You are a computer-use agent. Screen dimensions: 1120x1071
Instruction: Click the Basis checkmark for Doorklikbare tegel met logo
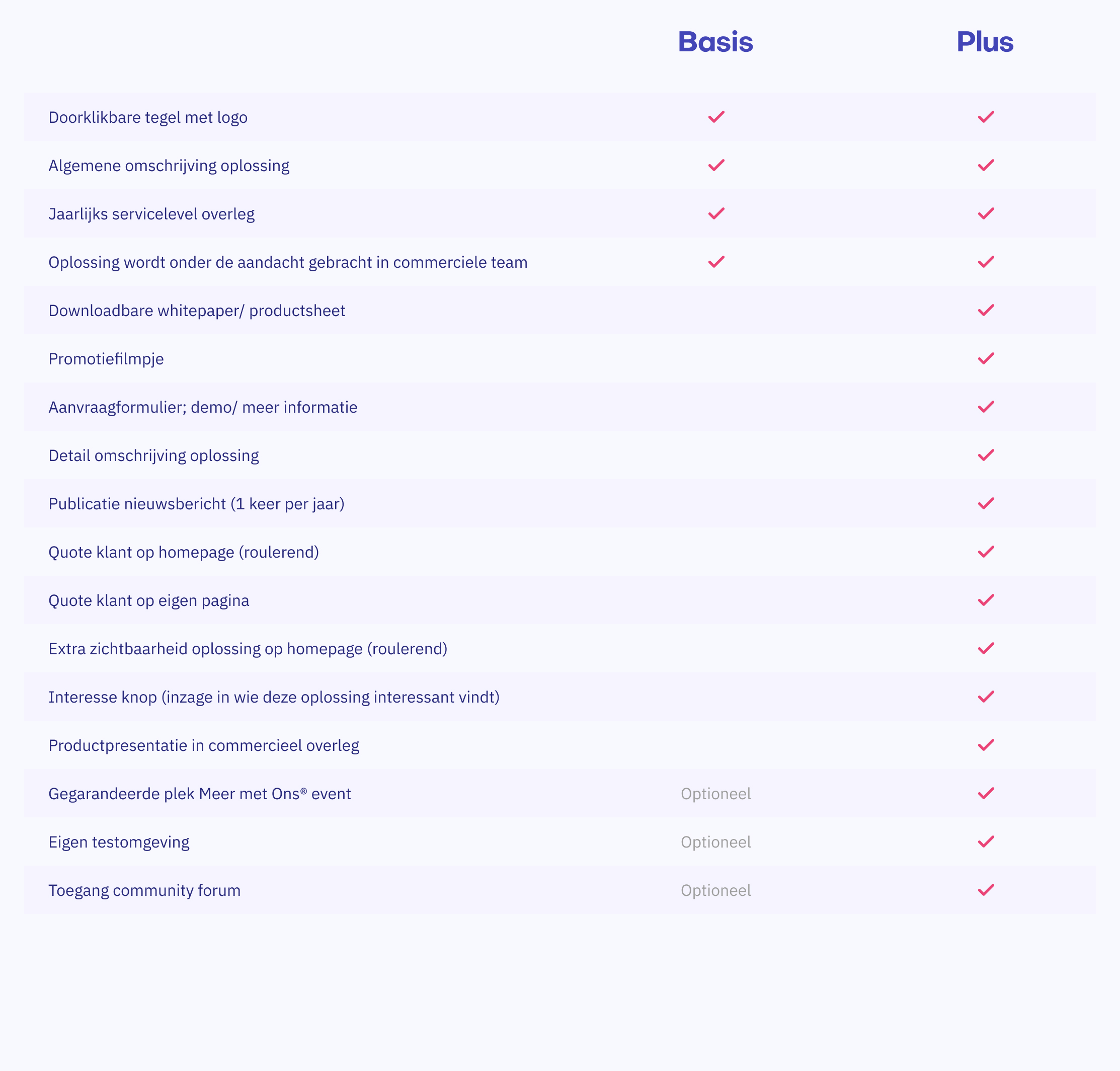tap(716, 117)
